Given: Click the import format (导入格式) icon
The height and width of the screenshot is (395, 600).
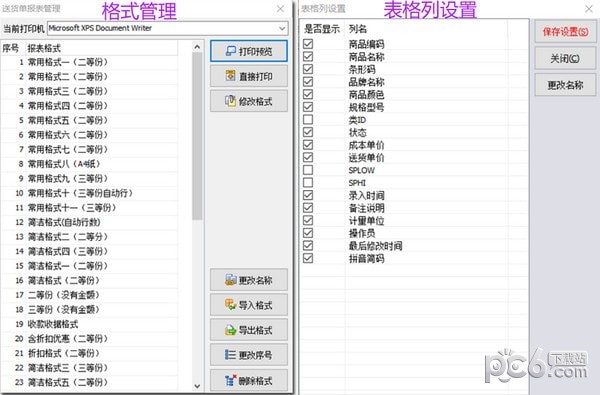Looking at the screenshot, I should coord(230,305).
